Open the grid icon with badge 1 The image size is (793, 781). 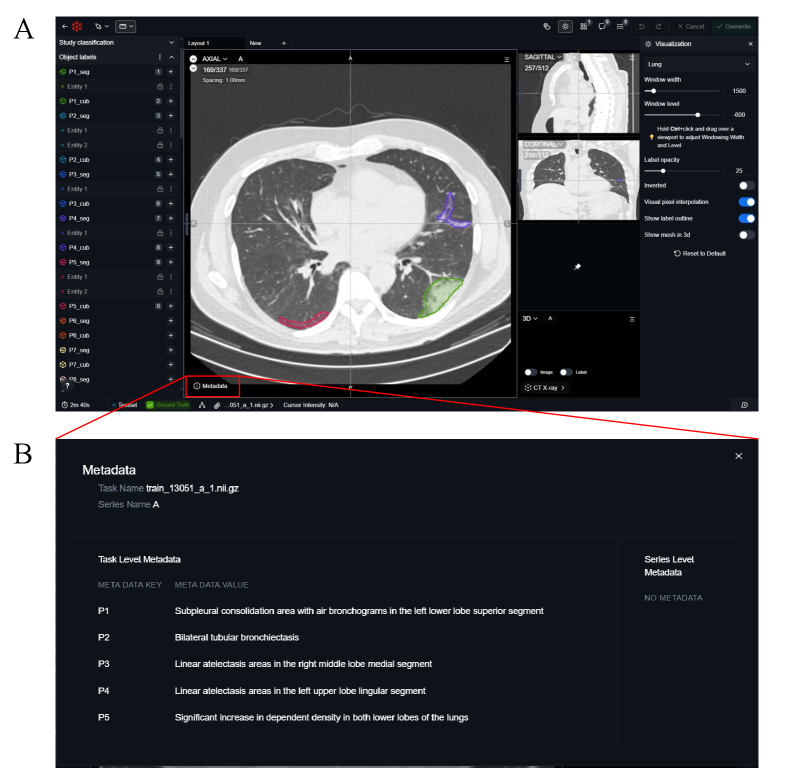(x=584, y=26)
